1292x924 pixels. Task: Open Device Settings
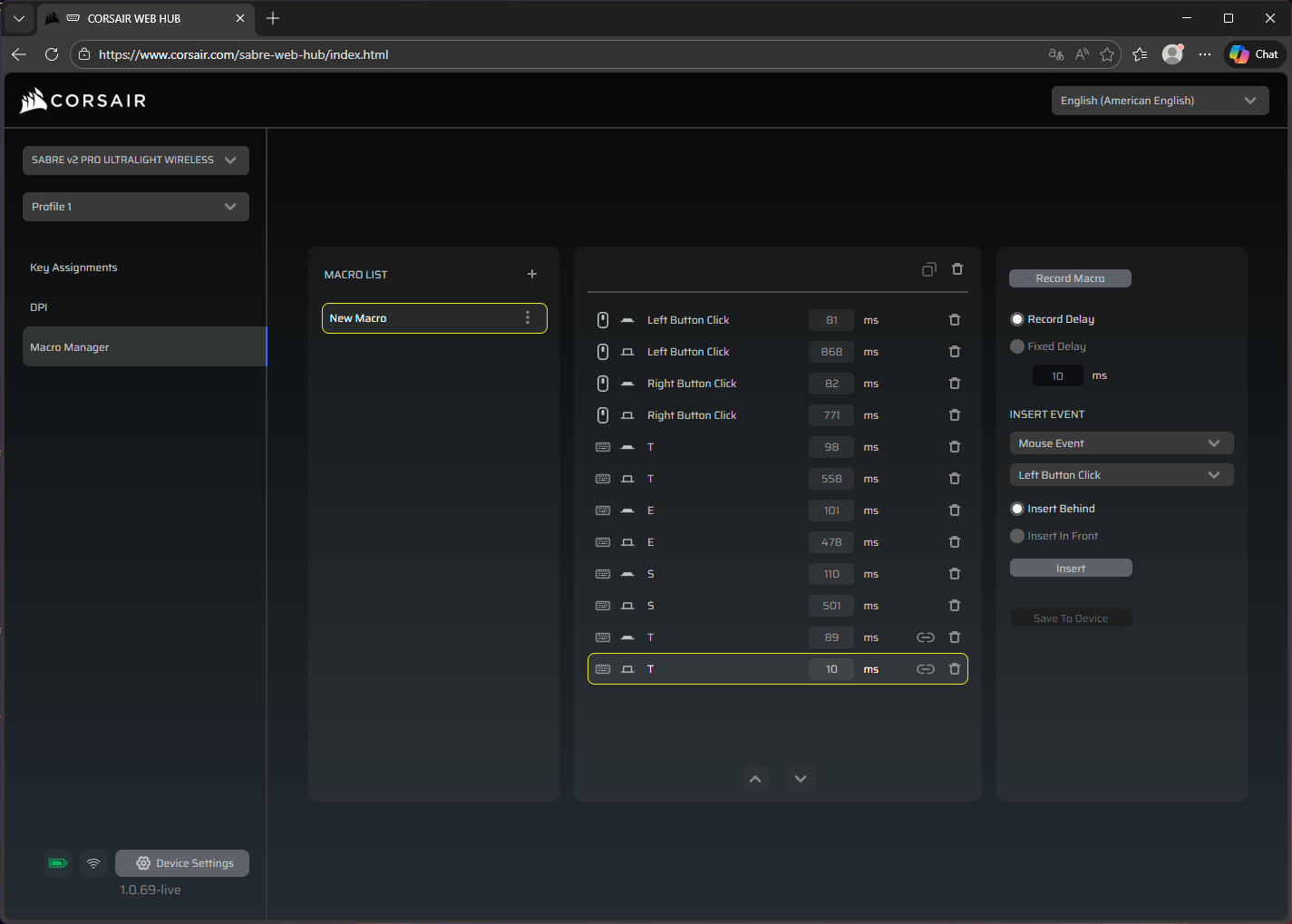182,863
